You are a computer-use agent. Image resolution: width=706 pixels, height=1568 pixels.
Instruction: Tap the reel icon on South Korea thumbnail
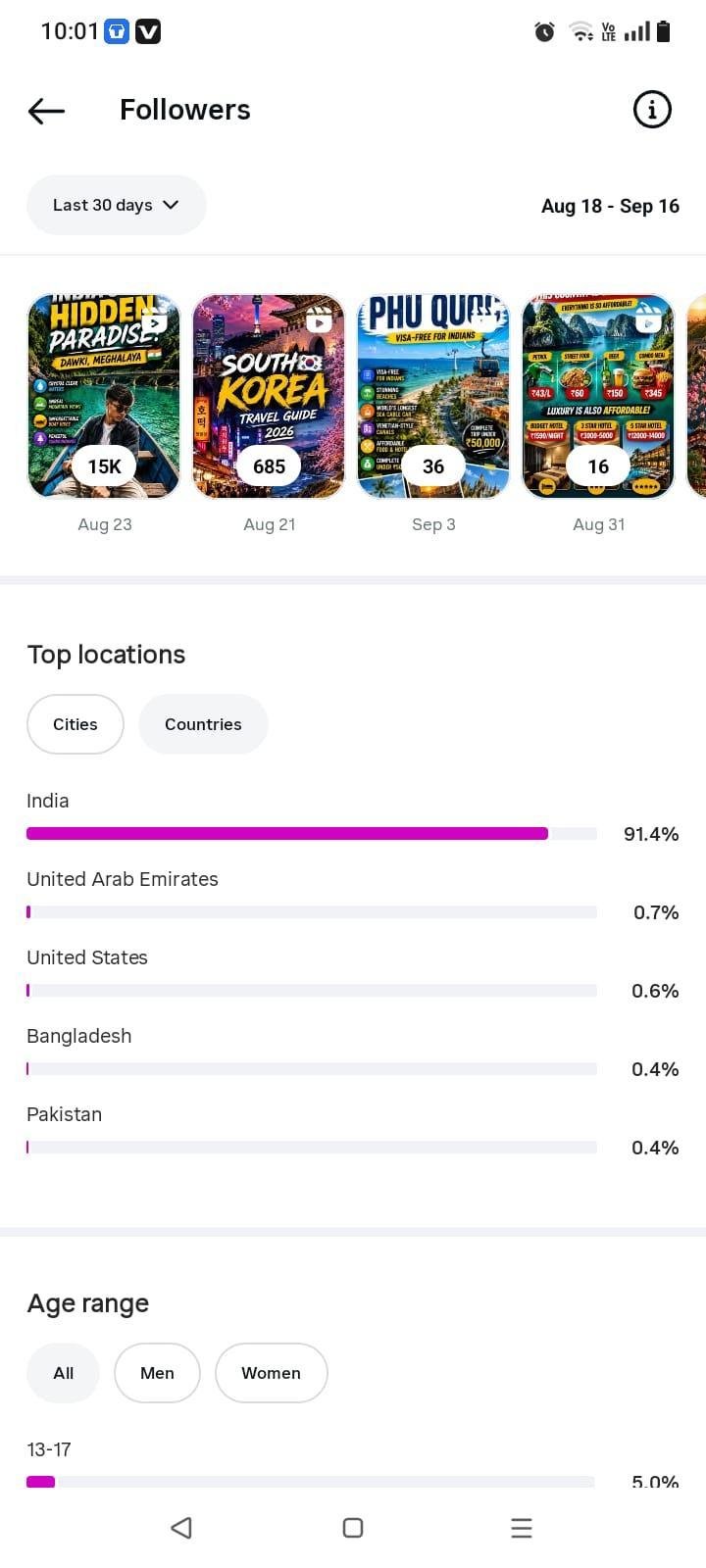(x=319, y=321)
